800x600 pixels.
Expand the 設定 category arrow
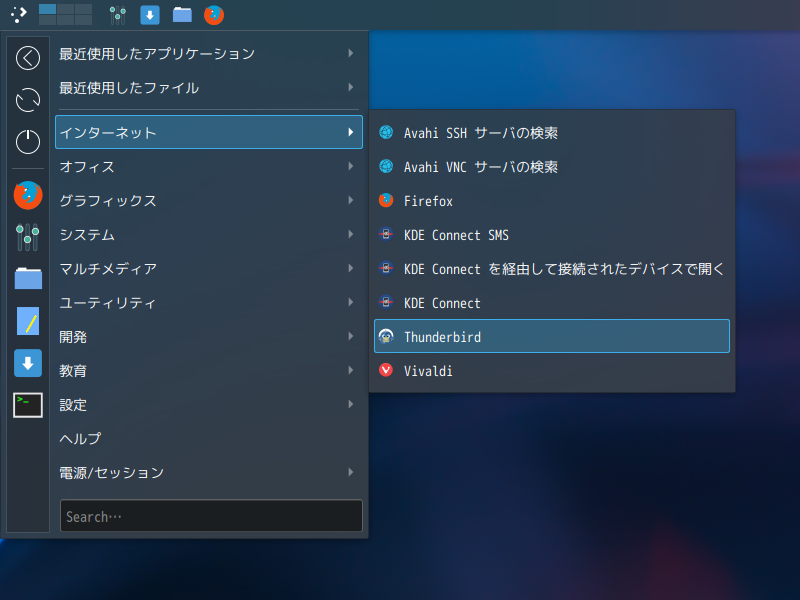[x=351, y=404]
